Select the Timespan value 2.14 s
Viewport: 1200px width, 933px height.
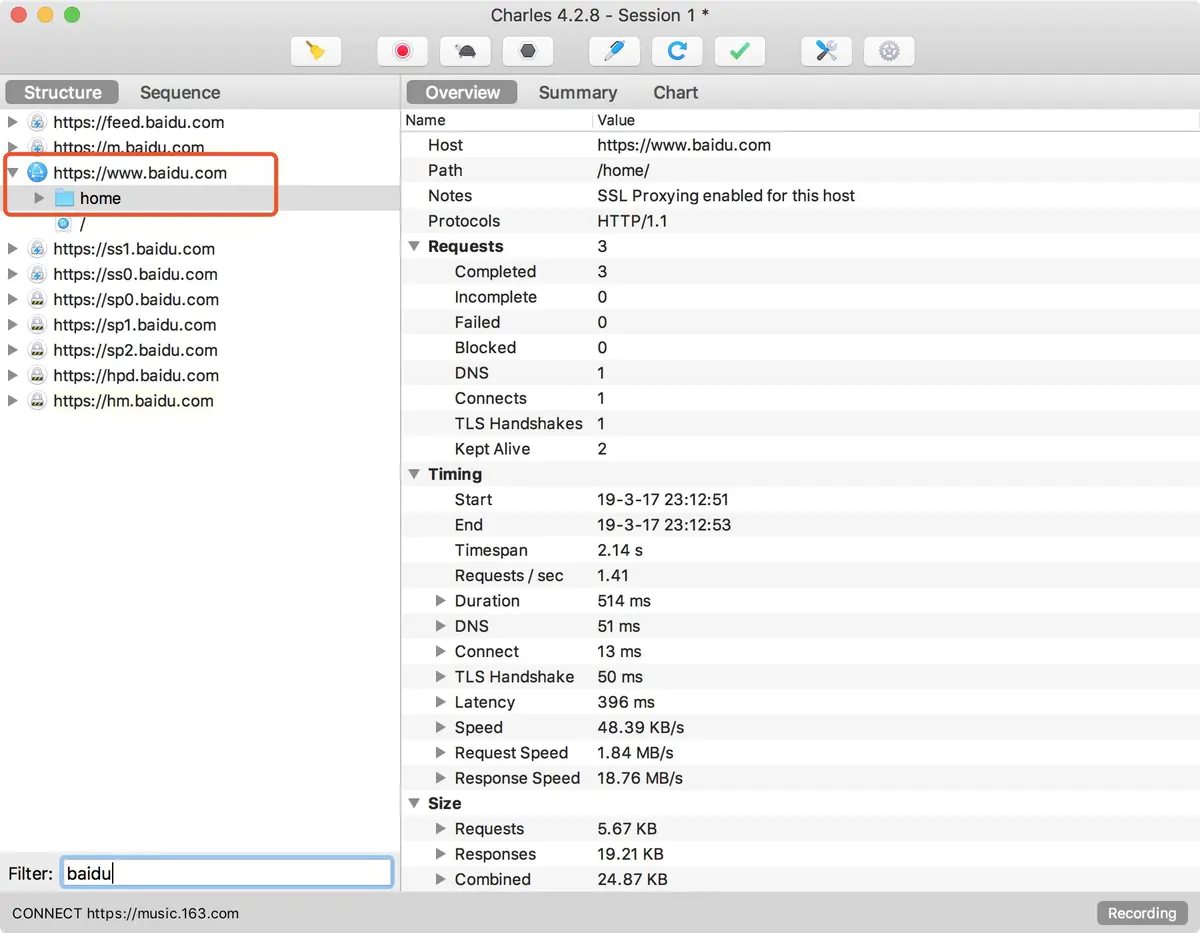pos(620,550)
